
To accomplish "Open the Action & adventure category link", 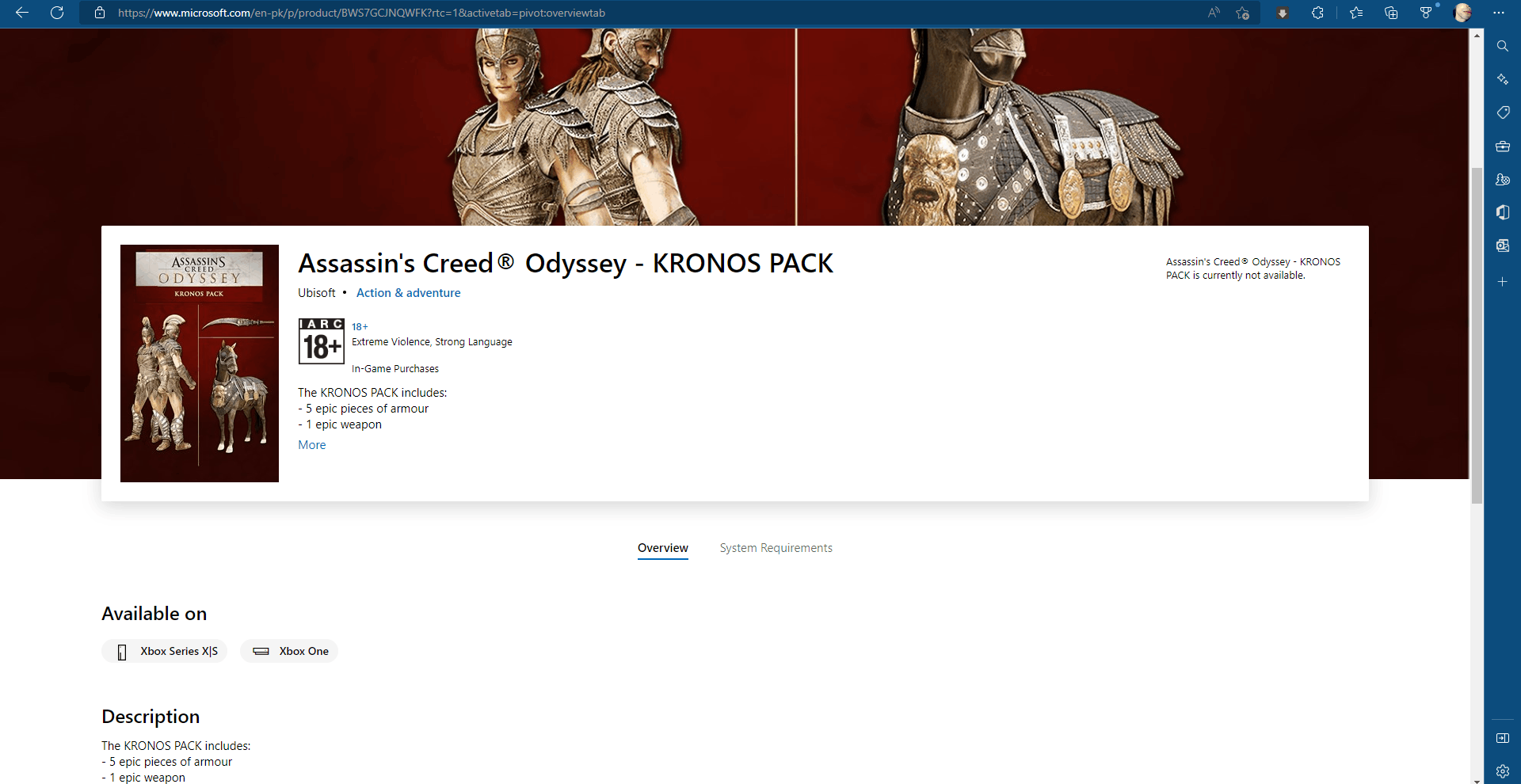I will tap(408, 293).
